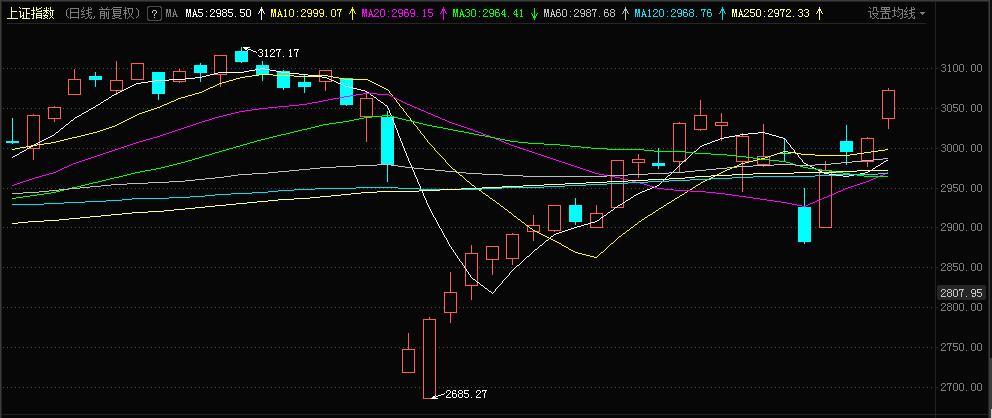
Task: Select the MA5:2985.50 legend label
Action: (x=219, y=13)
